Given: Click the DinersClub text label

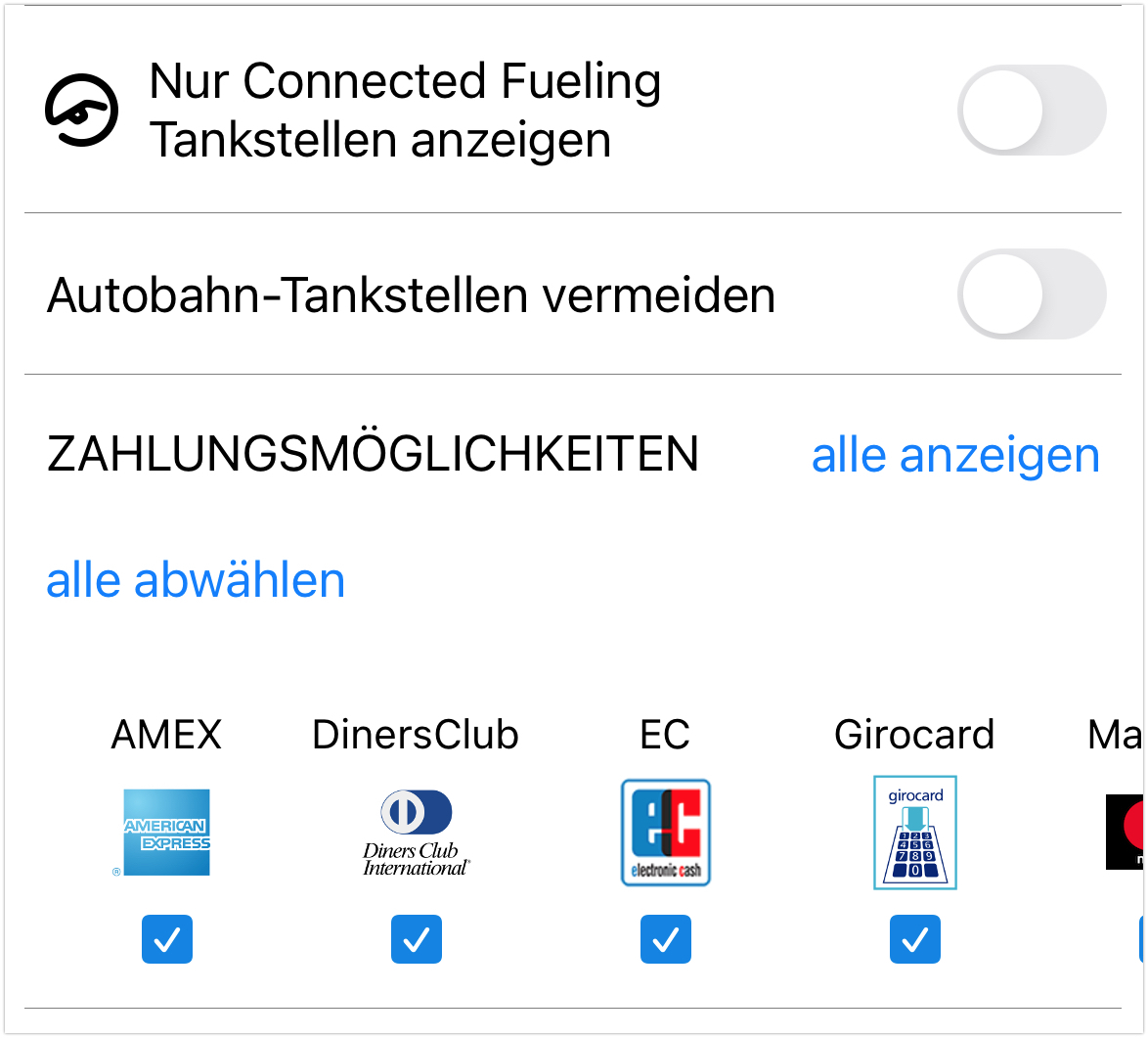Looking at the screenshot, I should pyautogui.click(x=416, y=735).
